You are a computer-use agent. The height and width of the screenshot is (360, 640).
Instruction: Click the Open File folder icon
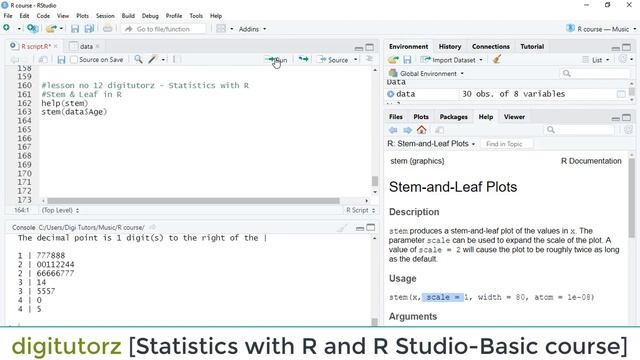click(x=51, y=29)
